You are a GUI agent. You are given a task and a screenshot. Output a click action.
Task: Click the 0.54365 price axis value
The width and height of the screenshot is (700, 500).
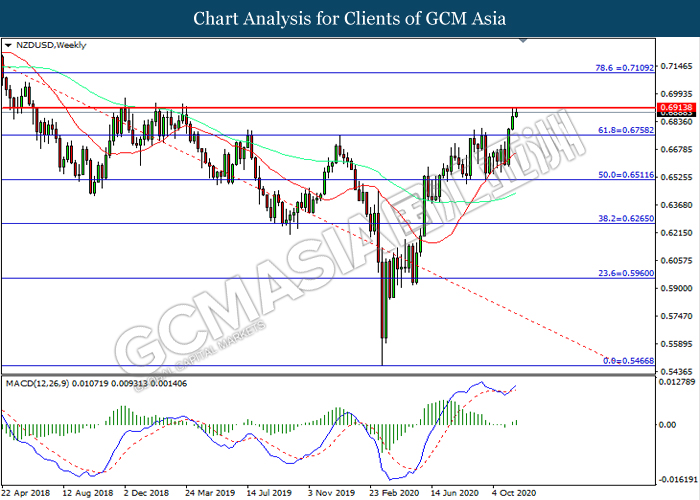(677, 371)
